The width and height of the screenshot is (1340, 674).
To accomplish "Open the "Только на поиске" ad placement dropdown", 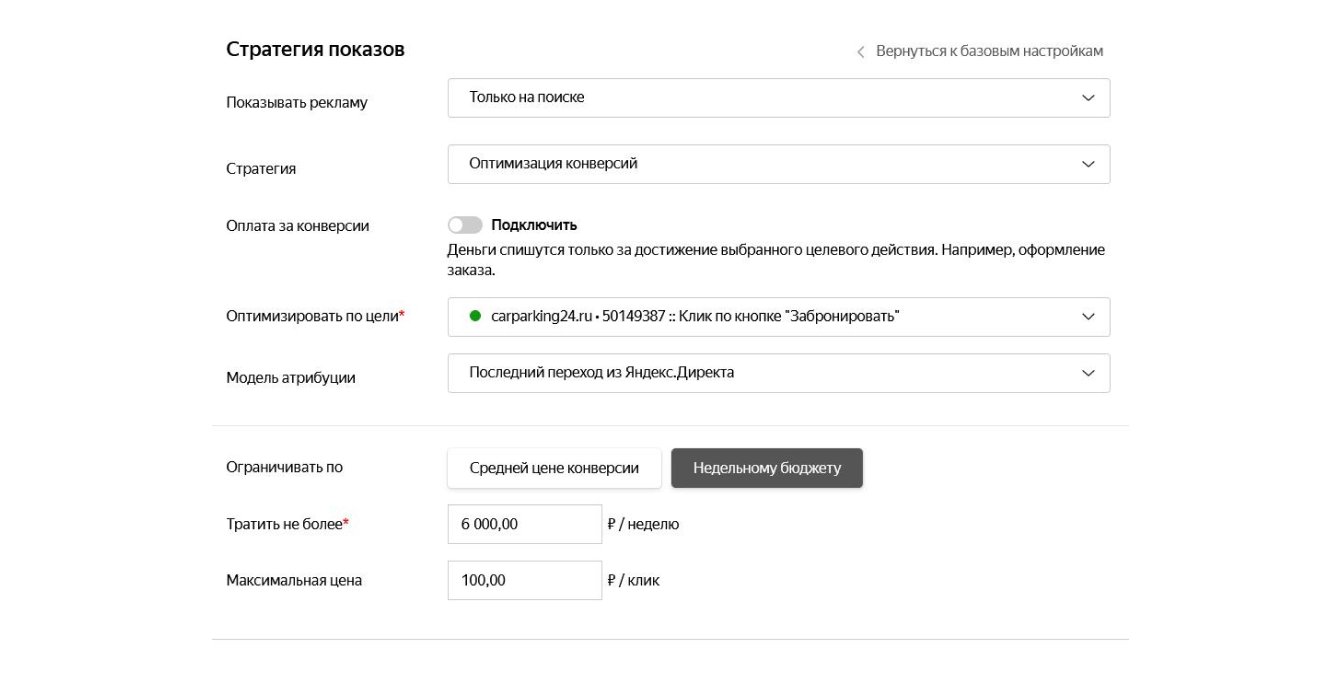I will 760,98.
